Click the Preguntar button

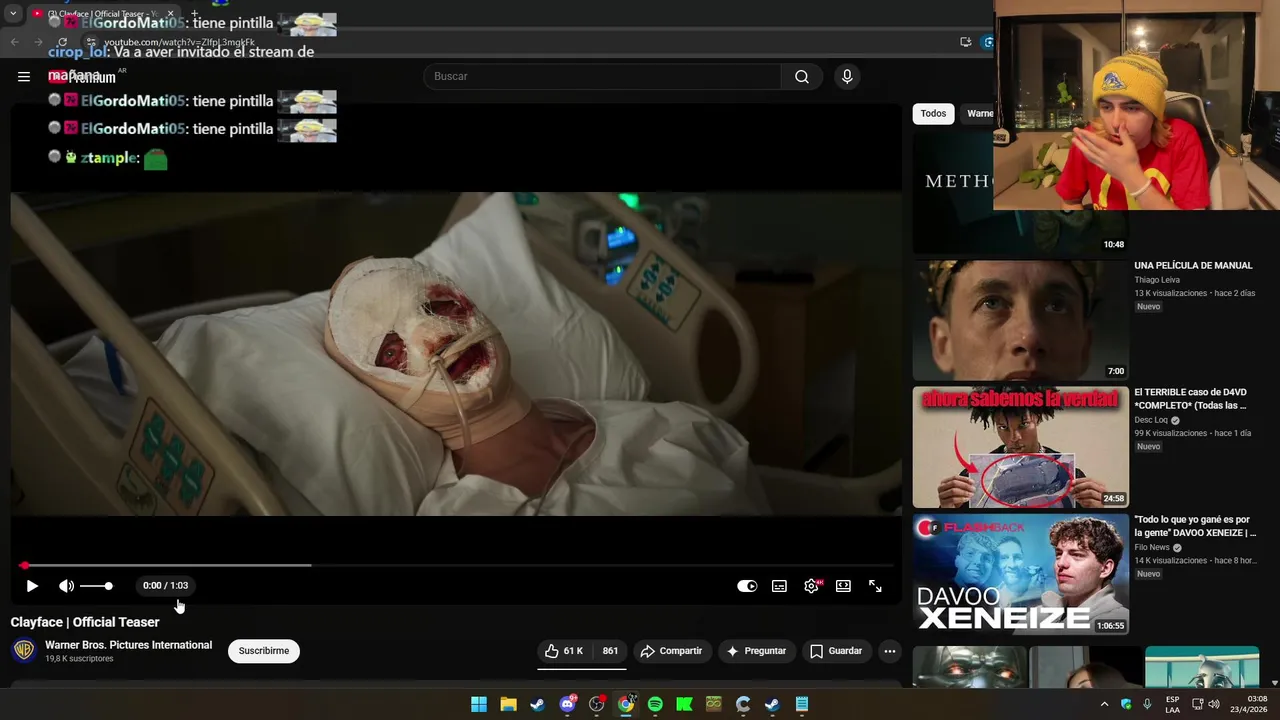click(756, 651)
